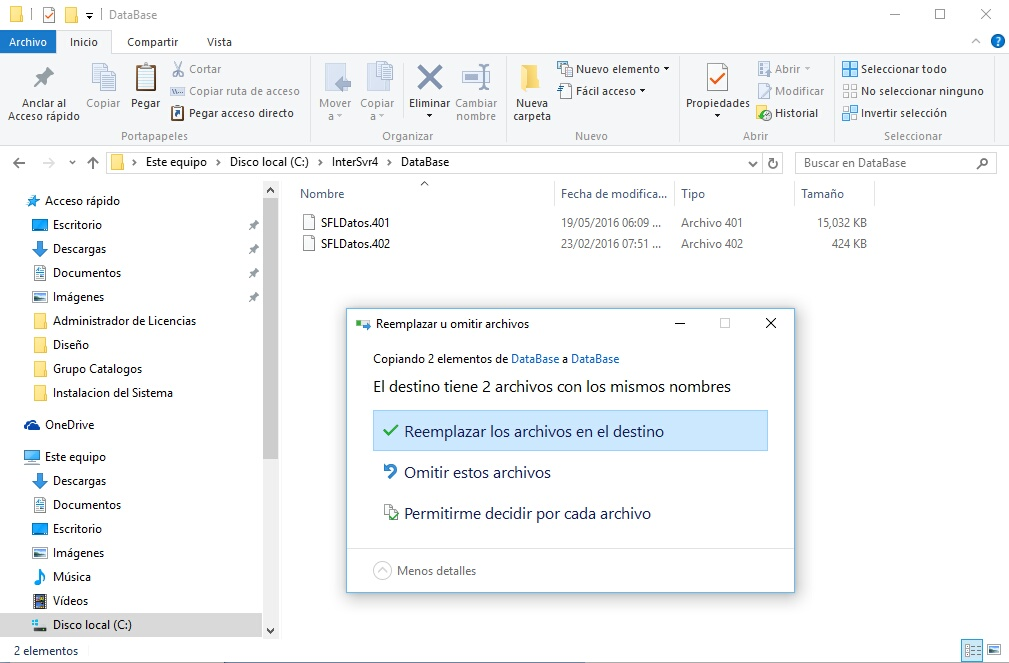
Task: Click the Buscar en DataBase search field
Action: (x=885, y=163)
